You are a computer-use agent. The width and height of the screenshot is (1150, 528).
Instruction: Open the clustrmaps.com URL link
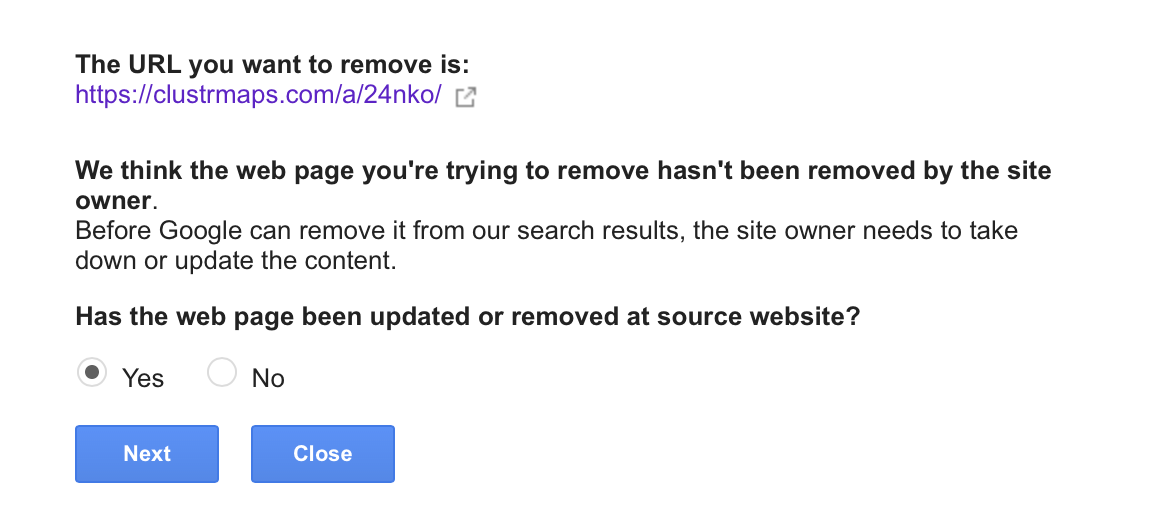258,96
